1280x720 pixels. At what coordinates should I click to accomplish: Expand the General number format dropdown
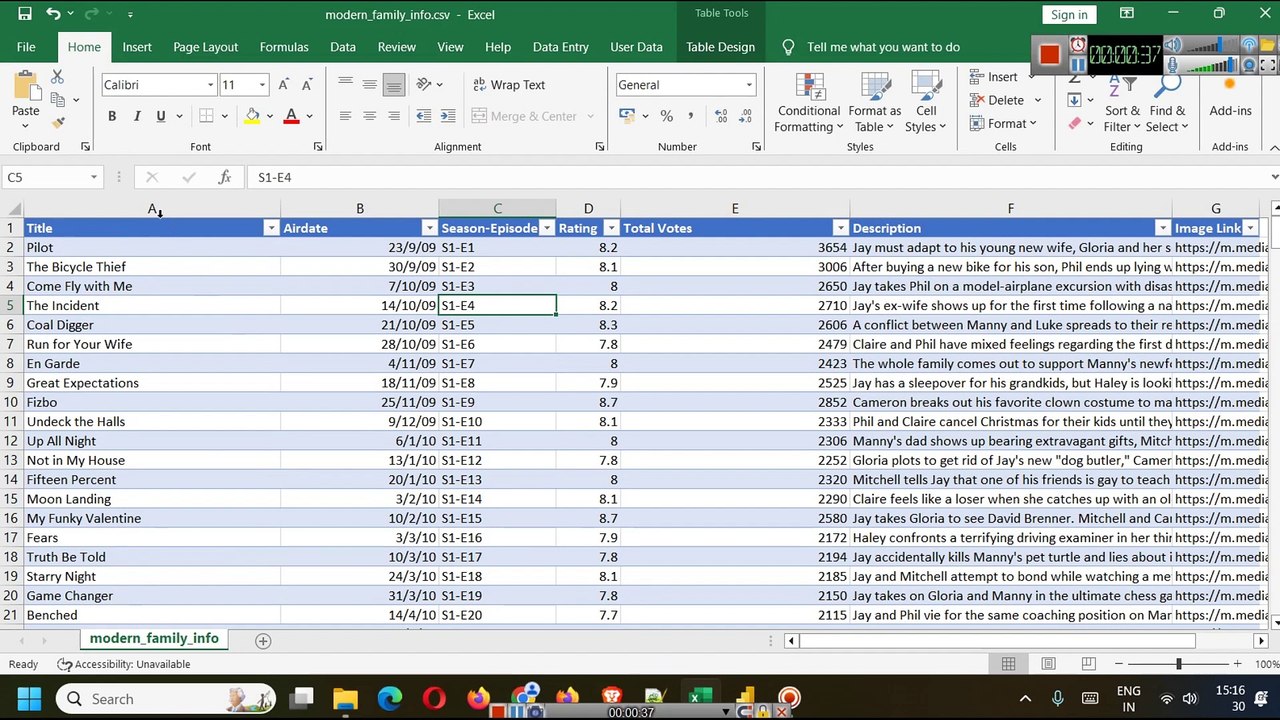pos(748,85)
